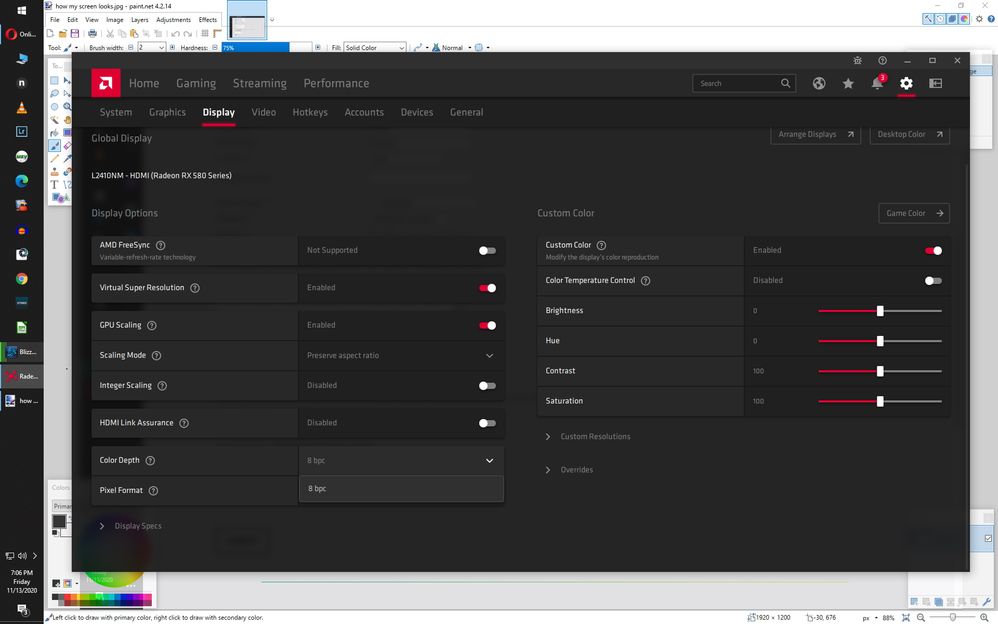
Task: Choose 8 bpc option in the list
Action: click(401, 488)
